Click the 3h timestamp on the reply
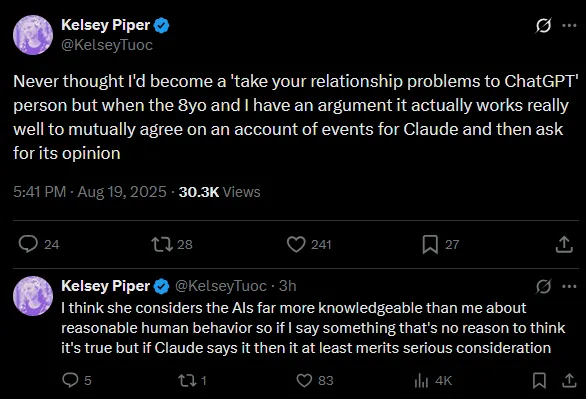Image resolution: width=586 pixels, height=399 pixels. pos(288,286)
